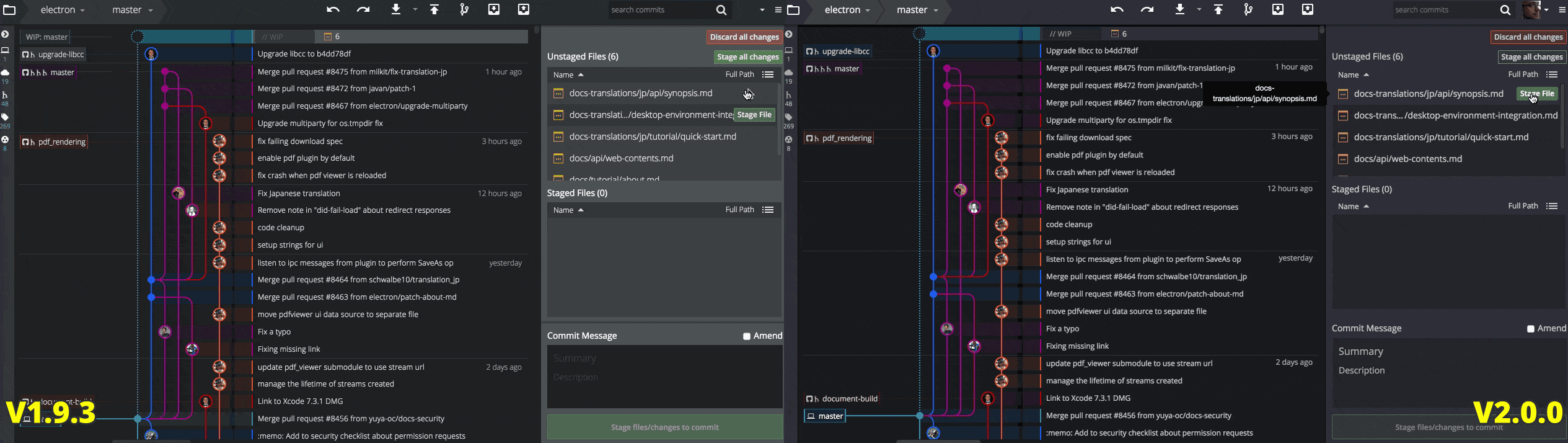Select upgrade-libcc branch label in right window

[839, 51]
